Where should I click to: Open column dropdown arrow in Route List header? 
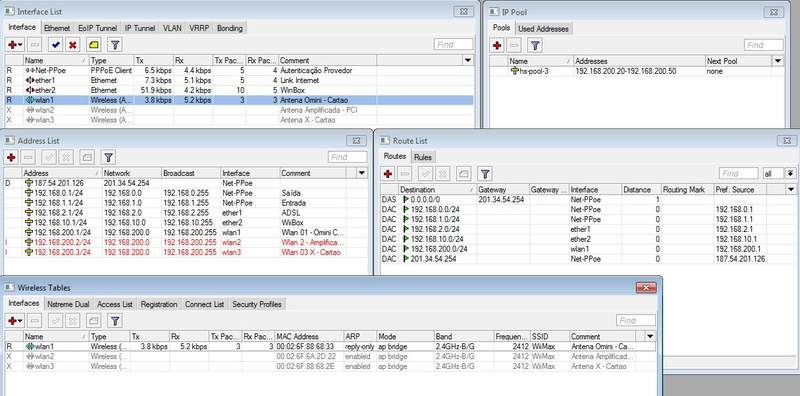click(x=791, y=189)
